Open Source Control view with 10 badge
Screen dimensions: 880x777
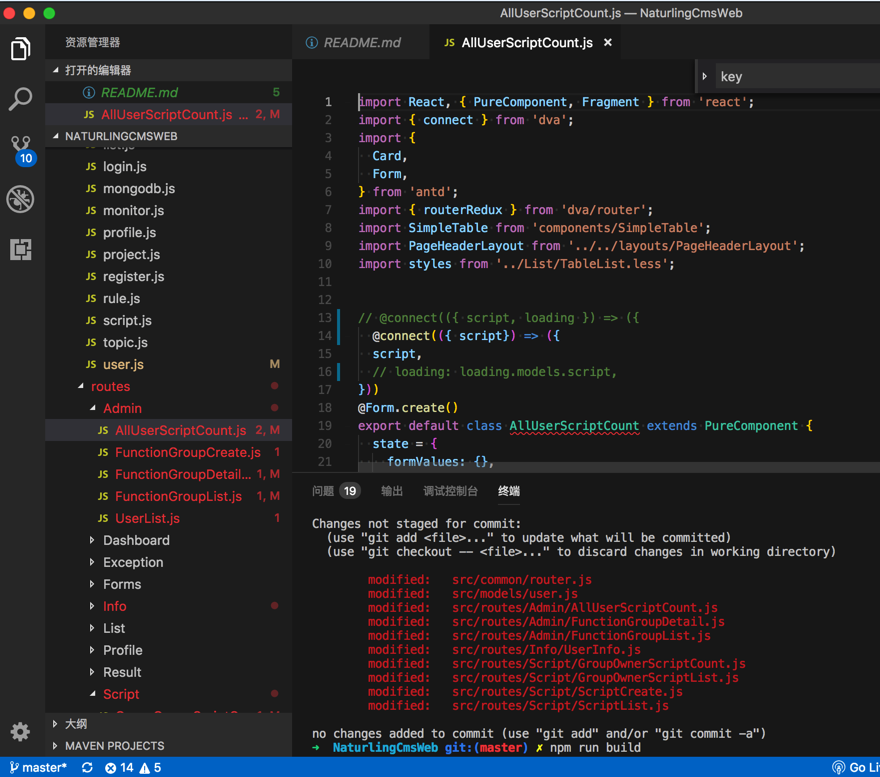coord(22,150)
